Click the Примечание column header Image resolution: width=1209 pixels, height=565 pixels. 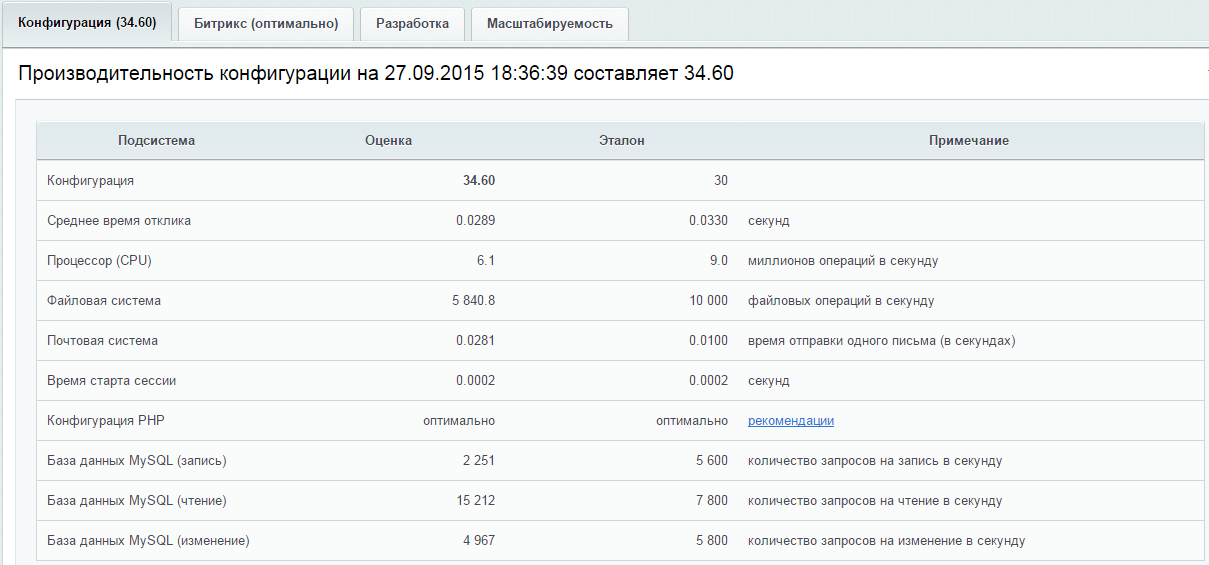click(x=968, y=141)
